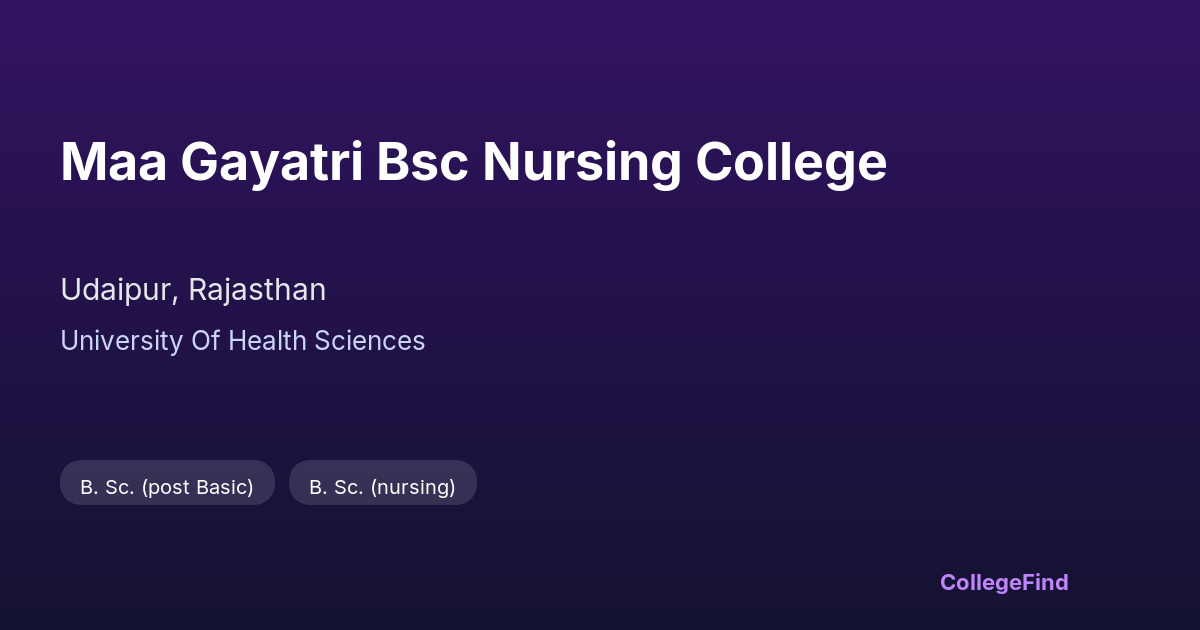This screenshot has width=1200, height=630.
Task: Click "B. Sc." in the second course tag
Action: click(336, 487)
